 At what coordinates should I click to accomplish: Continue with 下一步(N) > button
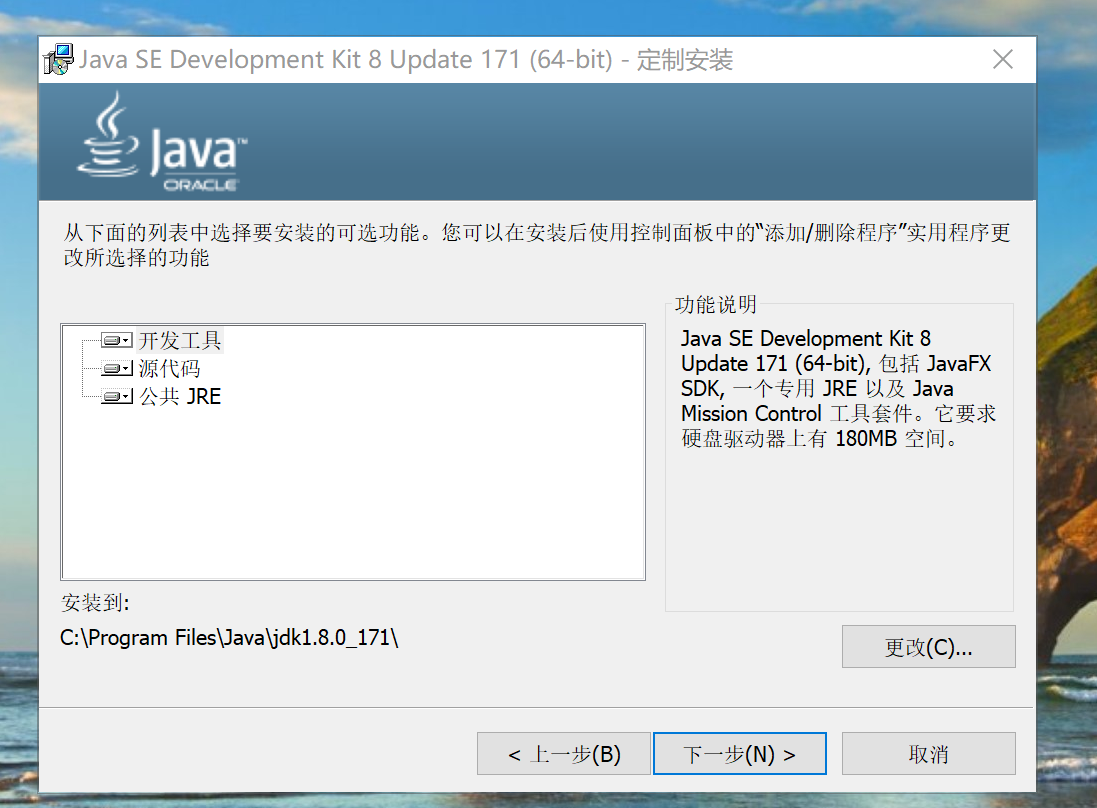(739, 754)
